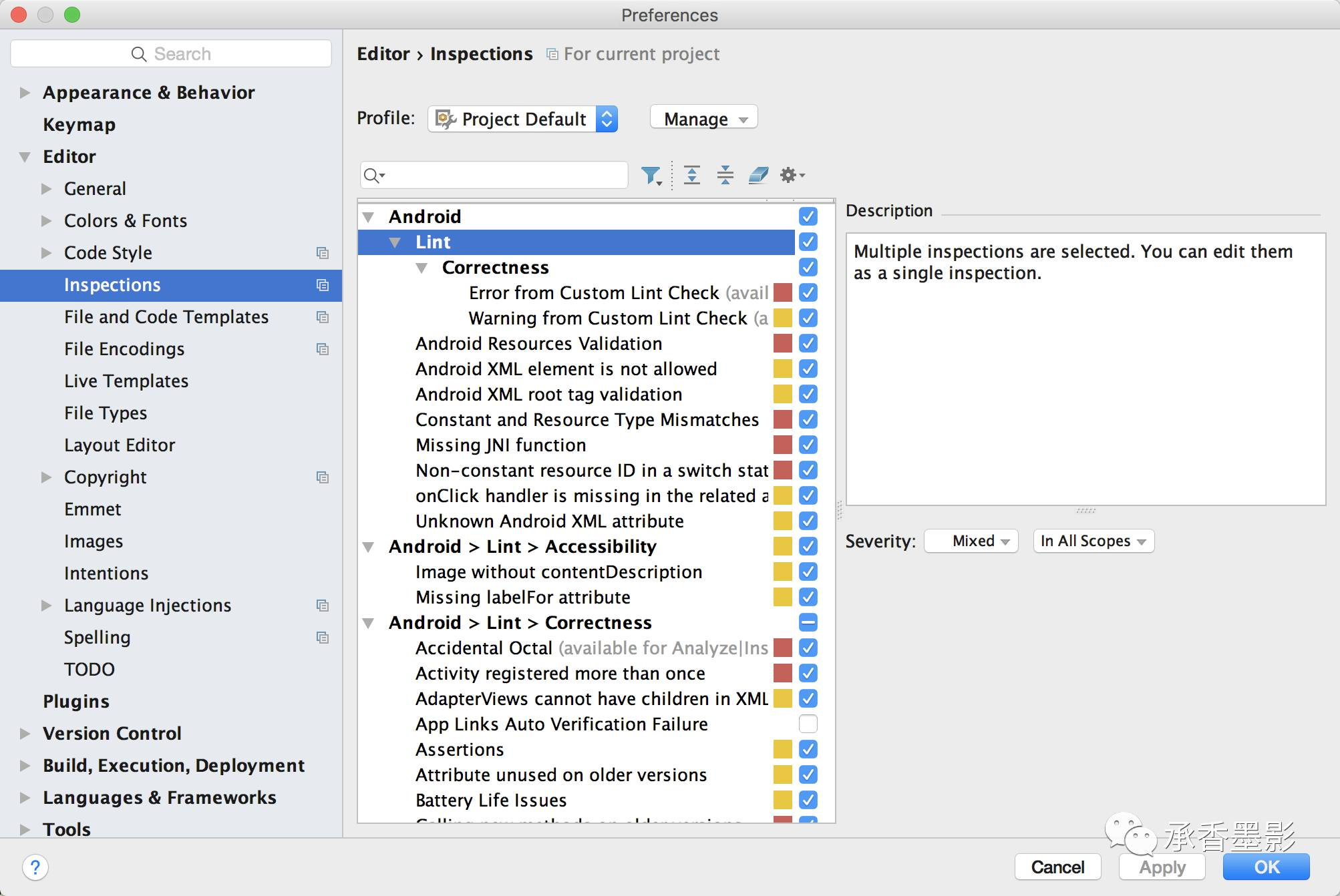Collapse the Android > Lint > Accessibility group
The image size is (1340, 896).
click(x=368, y=547)
